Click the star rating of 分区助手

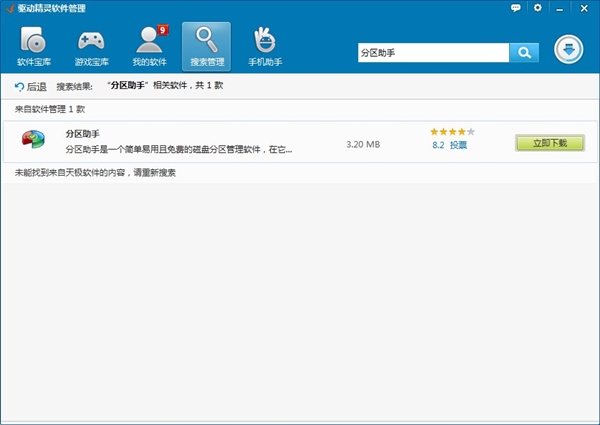point(452,132)
